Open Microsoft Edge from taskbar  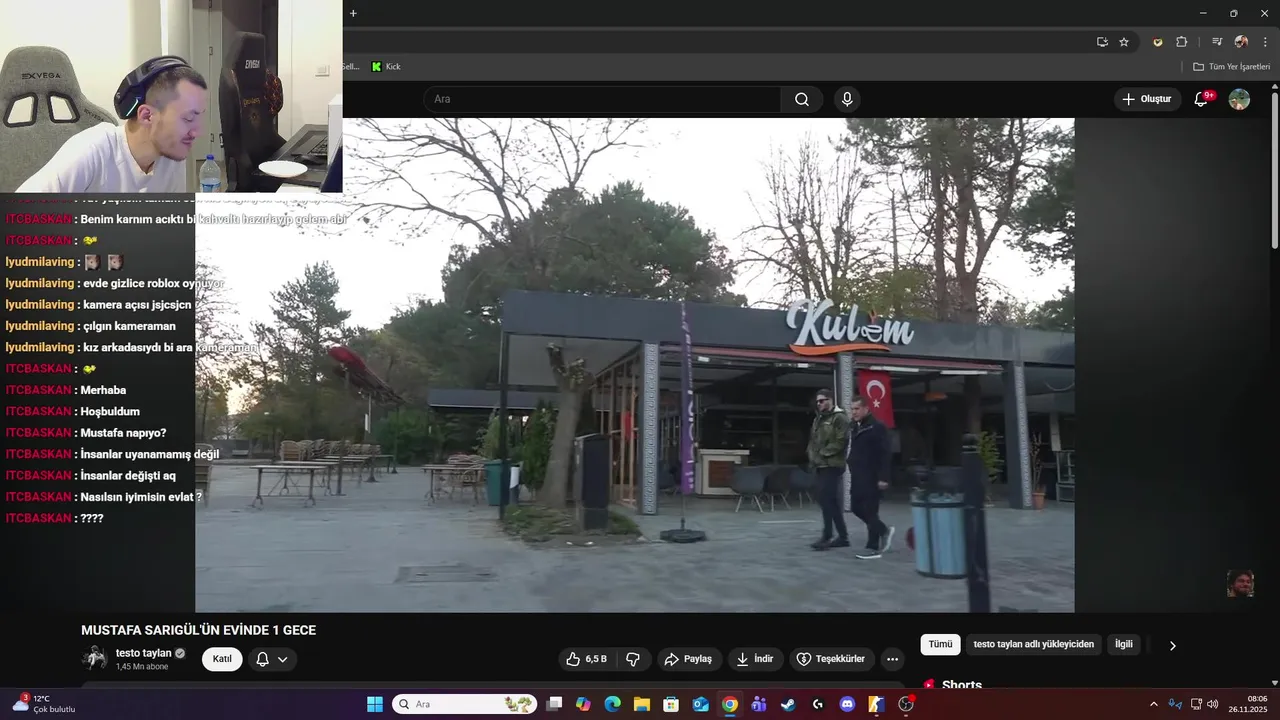click(x=613, y=704)
